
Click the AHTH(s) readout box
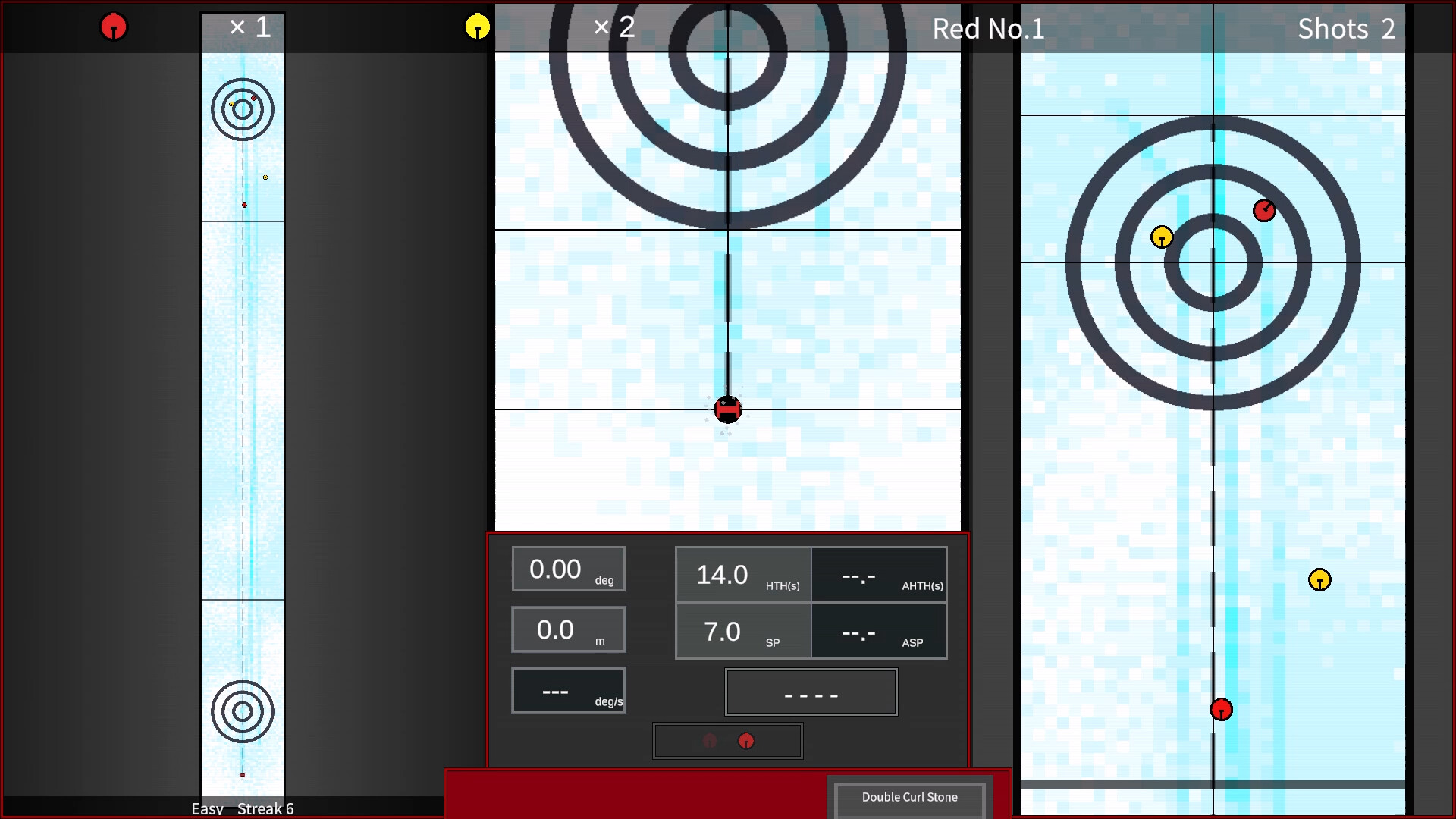coord(879,575)
